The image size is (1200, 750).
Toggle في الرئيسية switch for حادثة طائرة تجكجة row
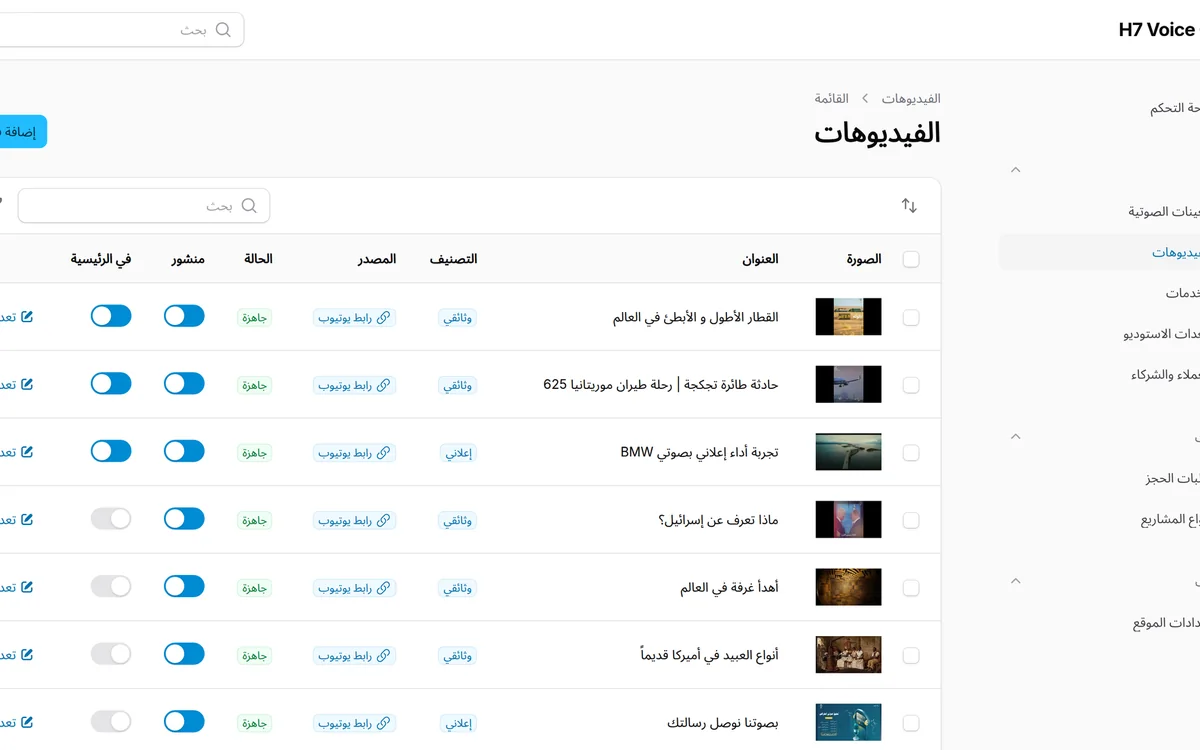coord(111,383)
